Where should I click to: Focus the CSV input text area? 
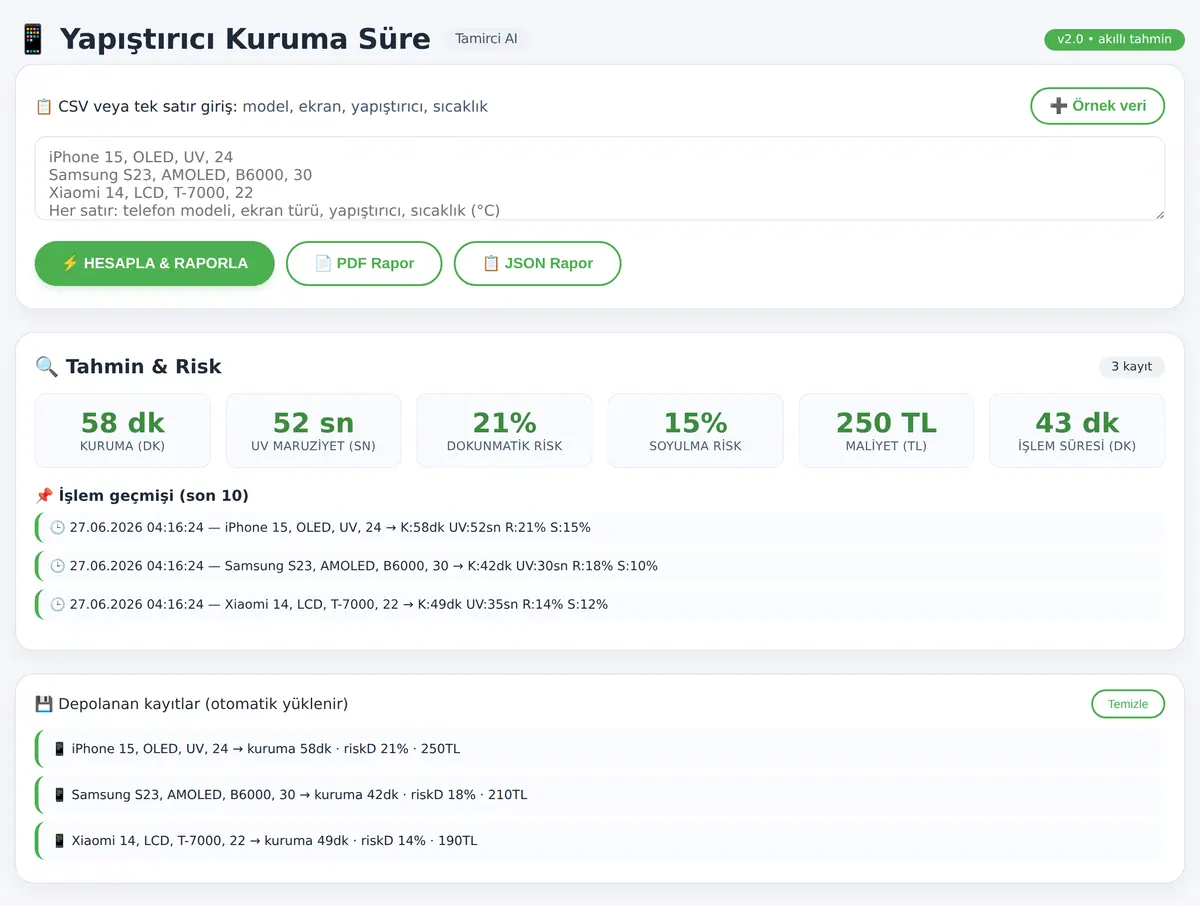pyautogui.click(x=600, y=178)
